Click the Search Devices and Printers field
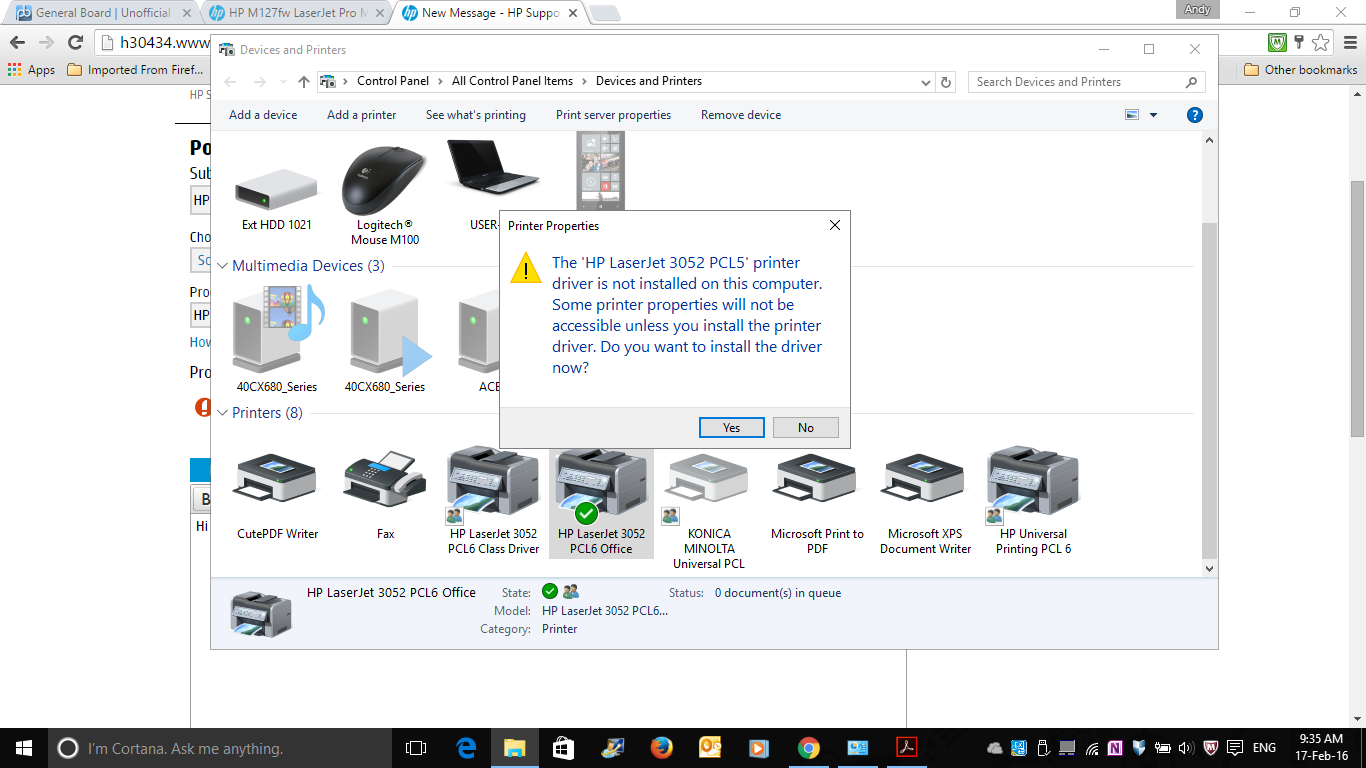This screenshot has height=768, width=1366. (x=1075, y=82)
